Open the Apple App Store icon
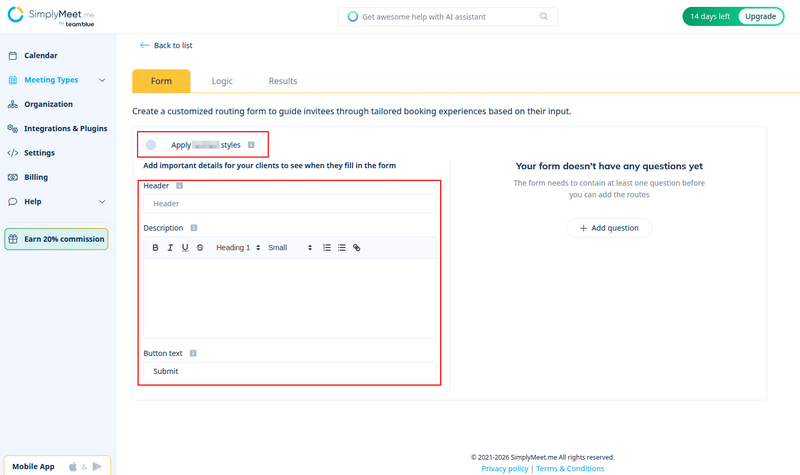The width and height of the screenshot is (800, 475). click(x=73, y=466)
